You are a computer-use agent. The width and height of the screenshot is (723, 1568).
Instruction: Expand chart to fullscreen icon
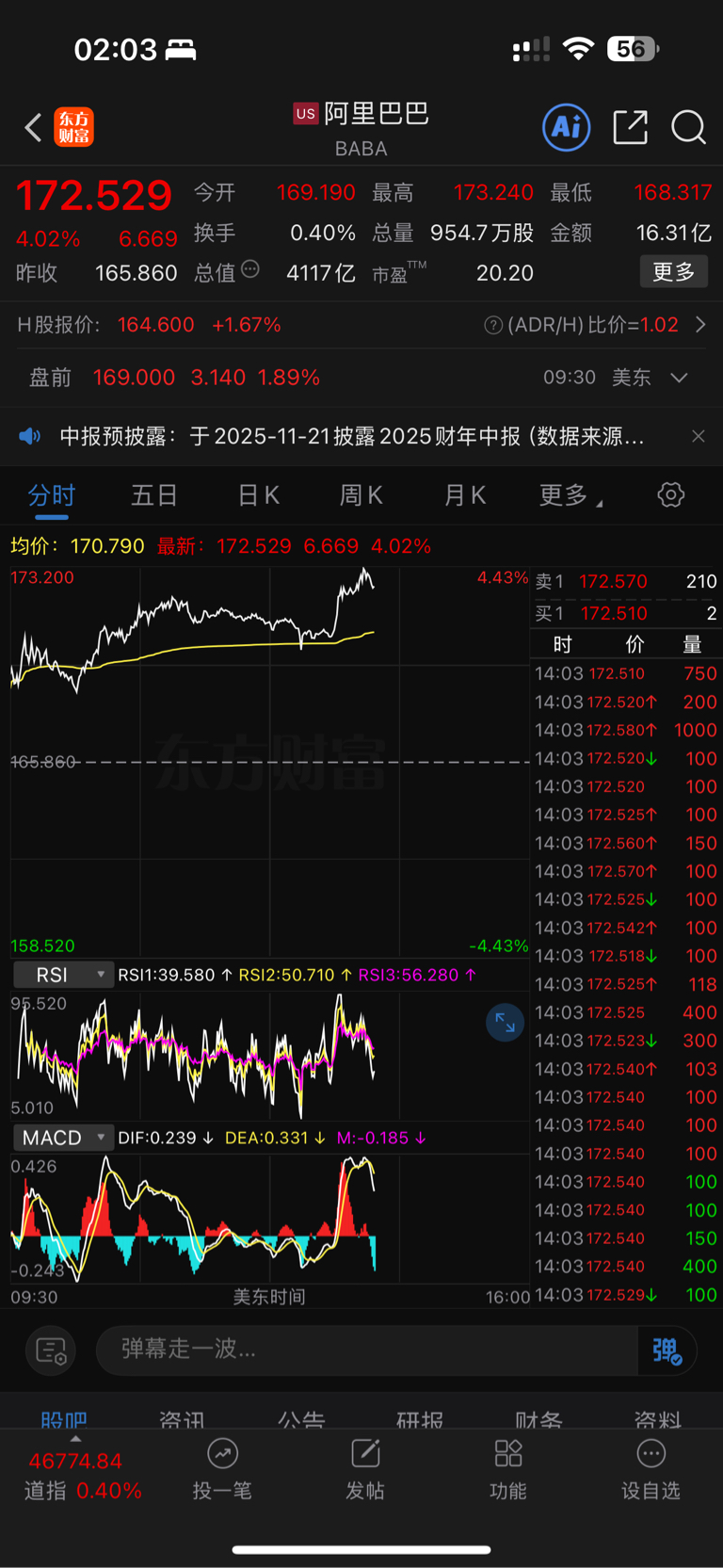(506, 1023)
